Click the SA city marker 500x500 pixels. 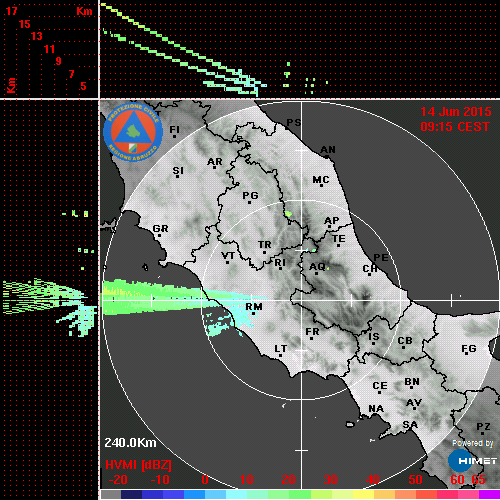point(410,425)
